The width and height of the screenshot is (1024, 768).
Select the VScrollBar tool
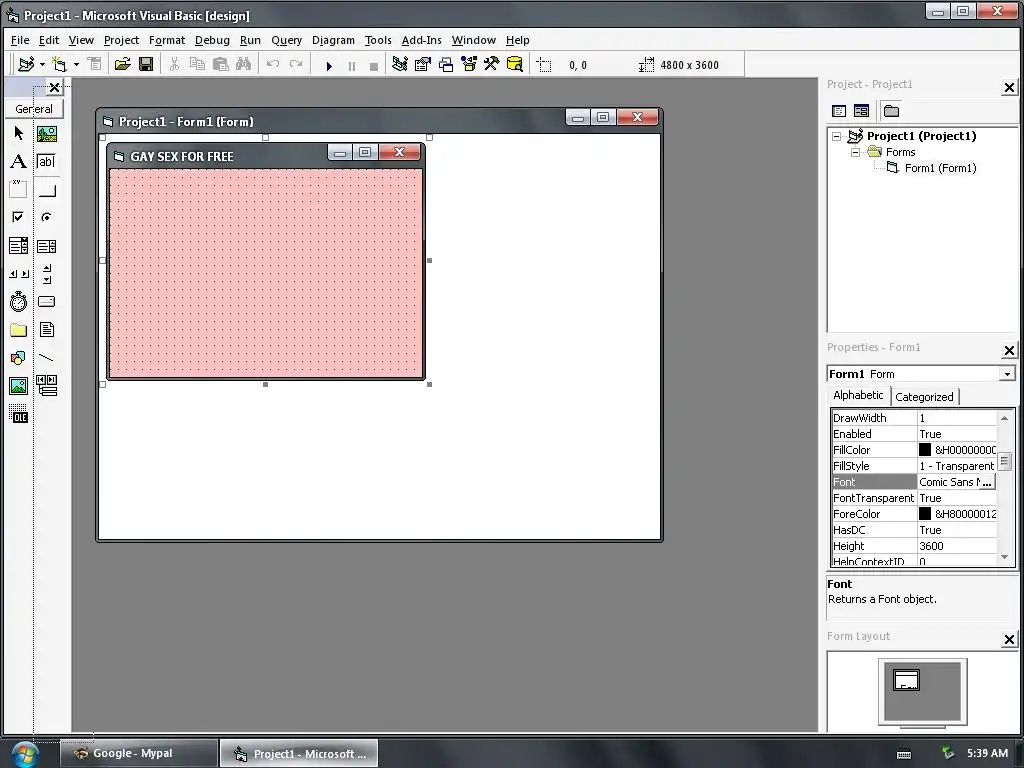46,274
